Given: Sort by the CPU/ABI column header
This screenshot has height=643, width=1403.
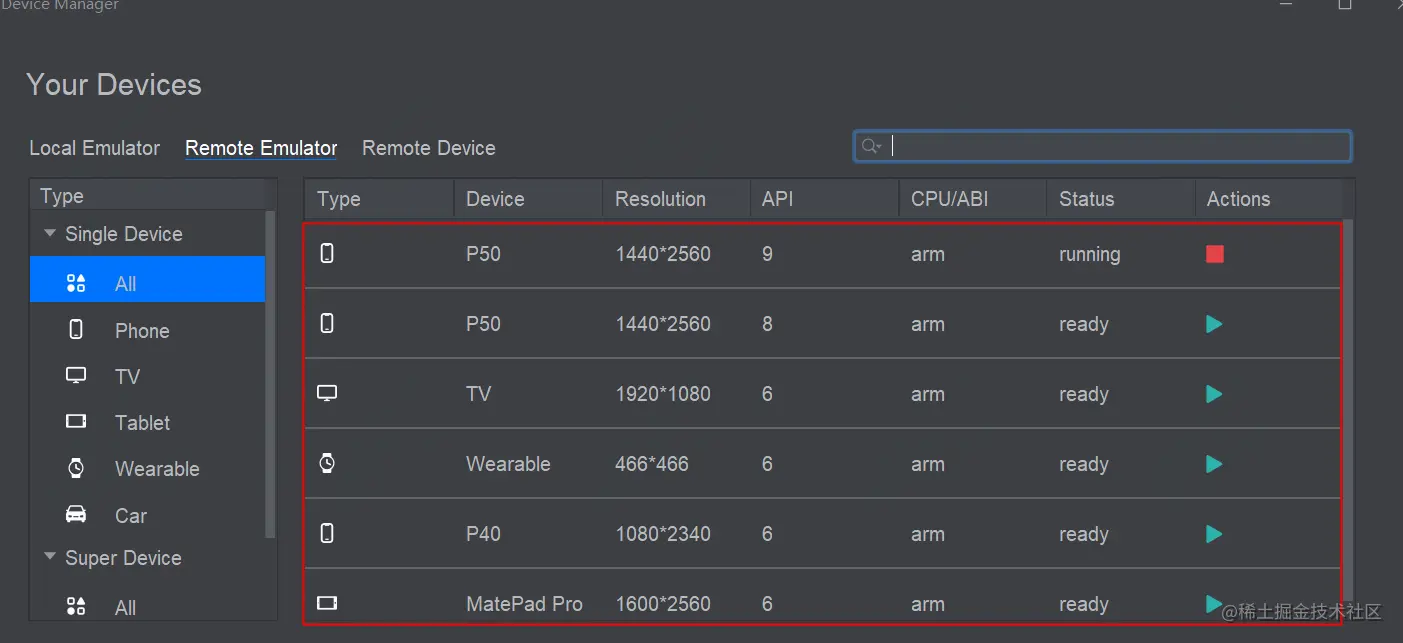Looking at the screenshot, I should pyautogui.click(x=972, y=199).
